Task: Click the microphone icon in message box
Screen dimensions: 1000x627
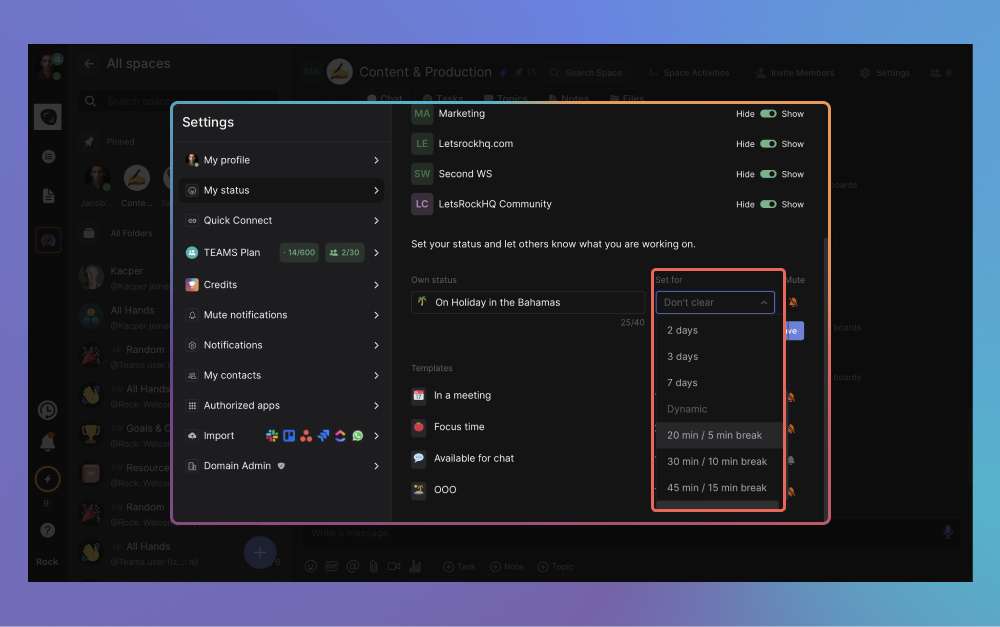Action: pos(947,532)
